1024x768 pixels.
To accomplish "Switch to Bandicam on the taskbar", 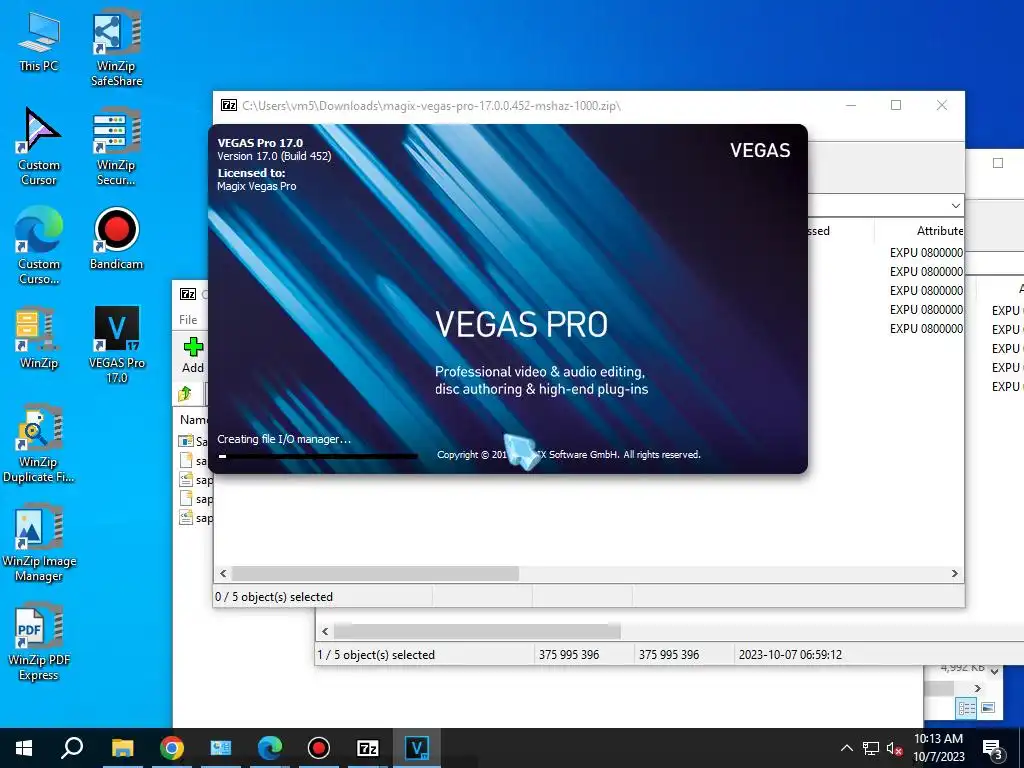I will (319, 748).
